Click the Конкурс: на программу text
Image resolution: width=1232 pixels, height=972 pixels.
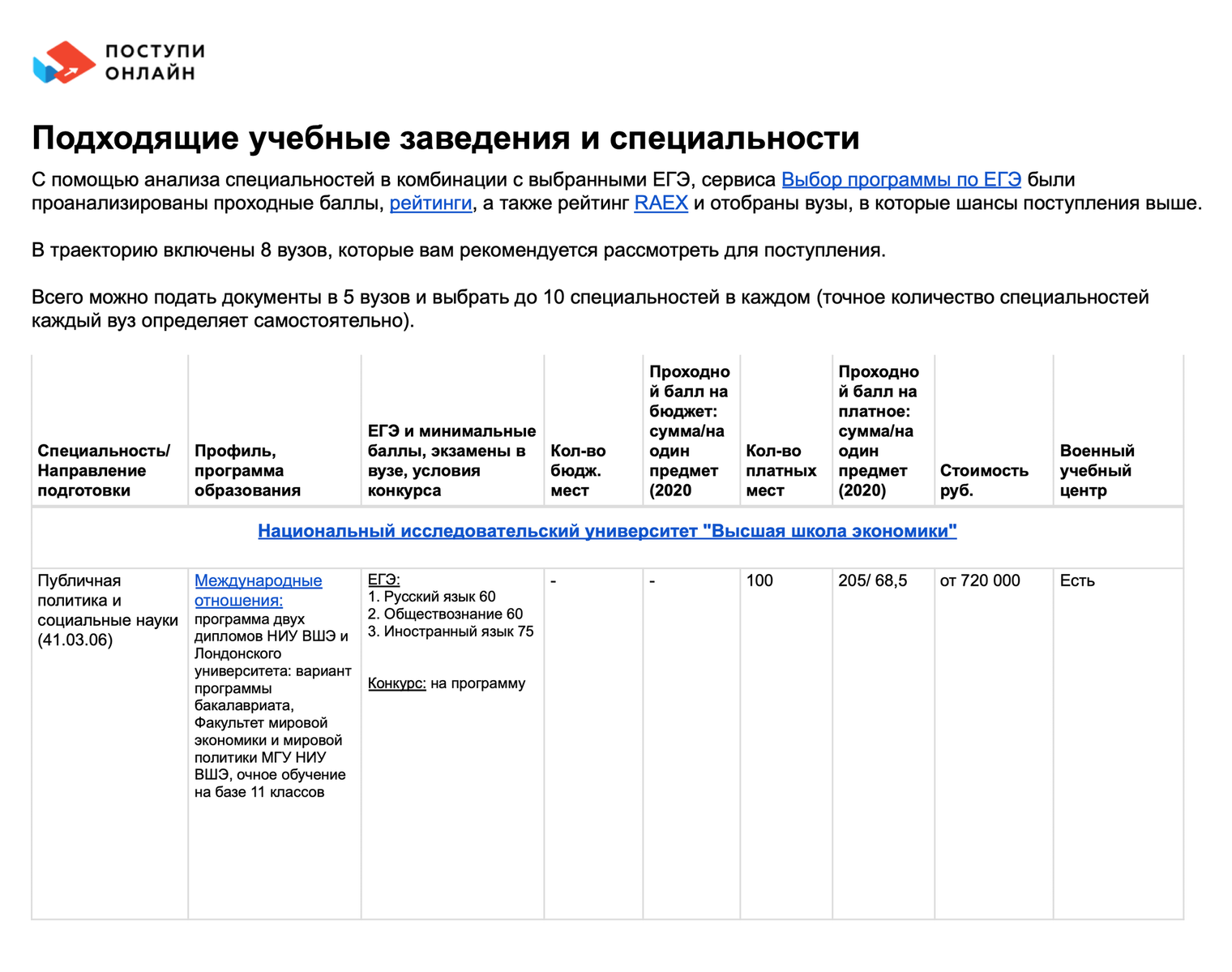tap(447, 683)
